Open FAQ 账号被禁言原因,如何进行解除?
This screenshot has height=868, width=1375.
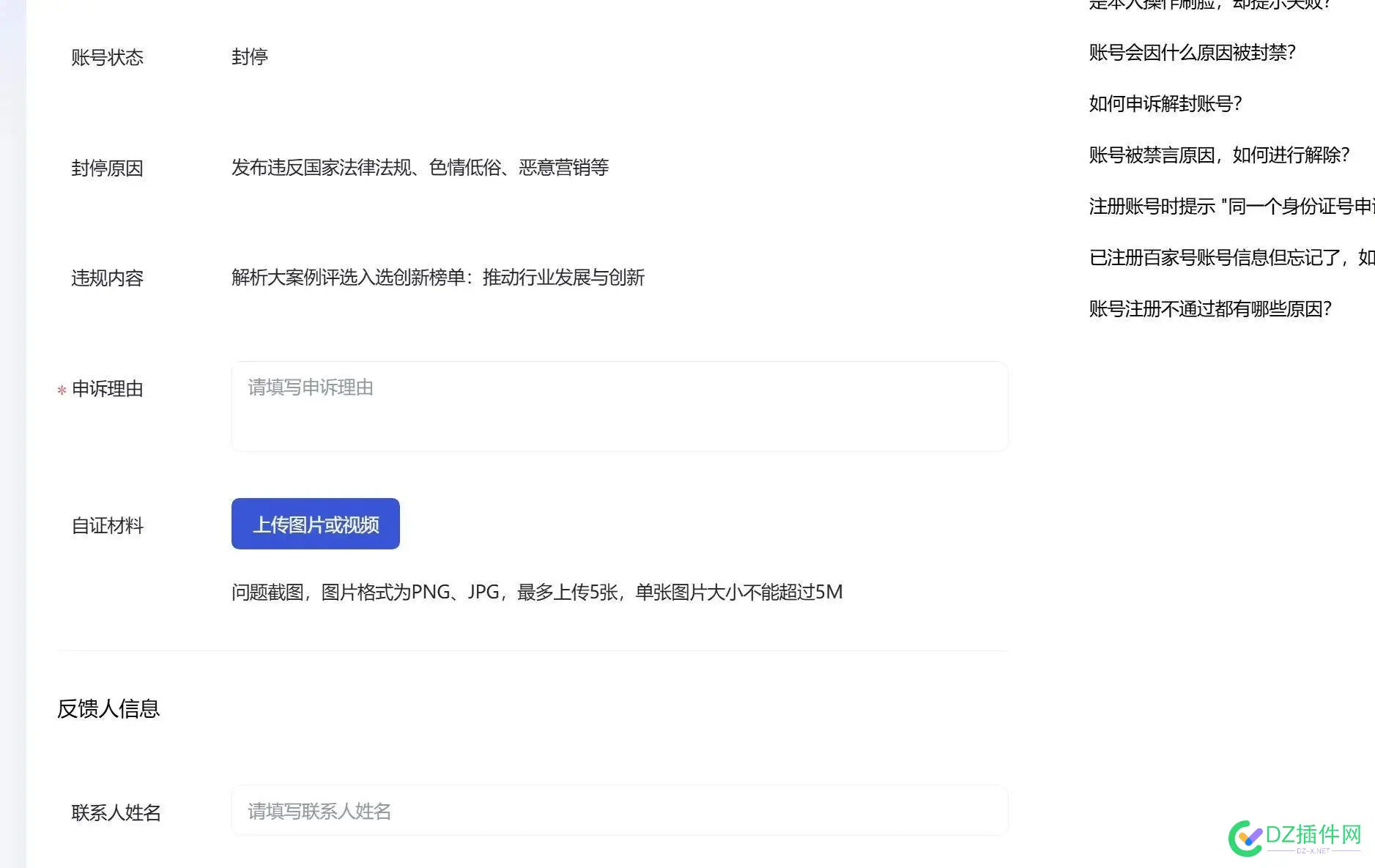click(x=1219, y=155)
